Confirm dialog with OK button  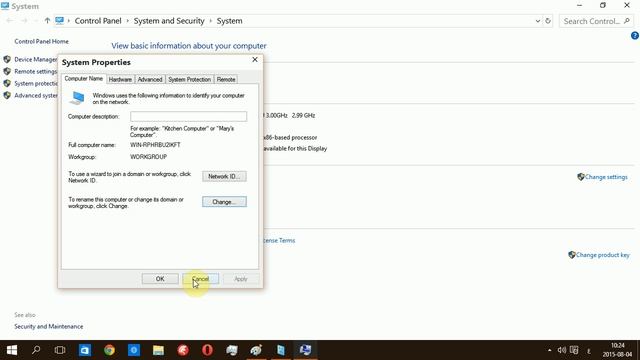pos(160,279)
